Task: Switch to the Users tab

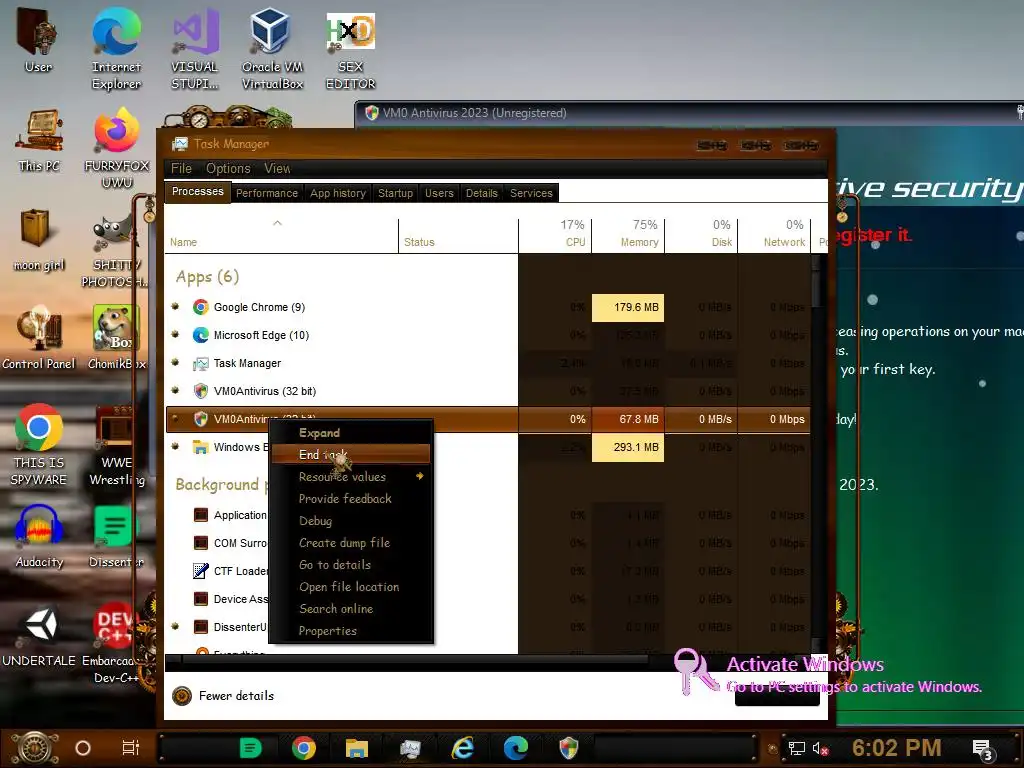Action: (x=439, y=193)
